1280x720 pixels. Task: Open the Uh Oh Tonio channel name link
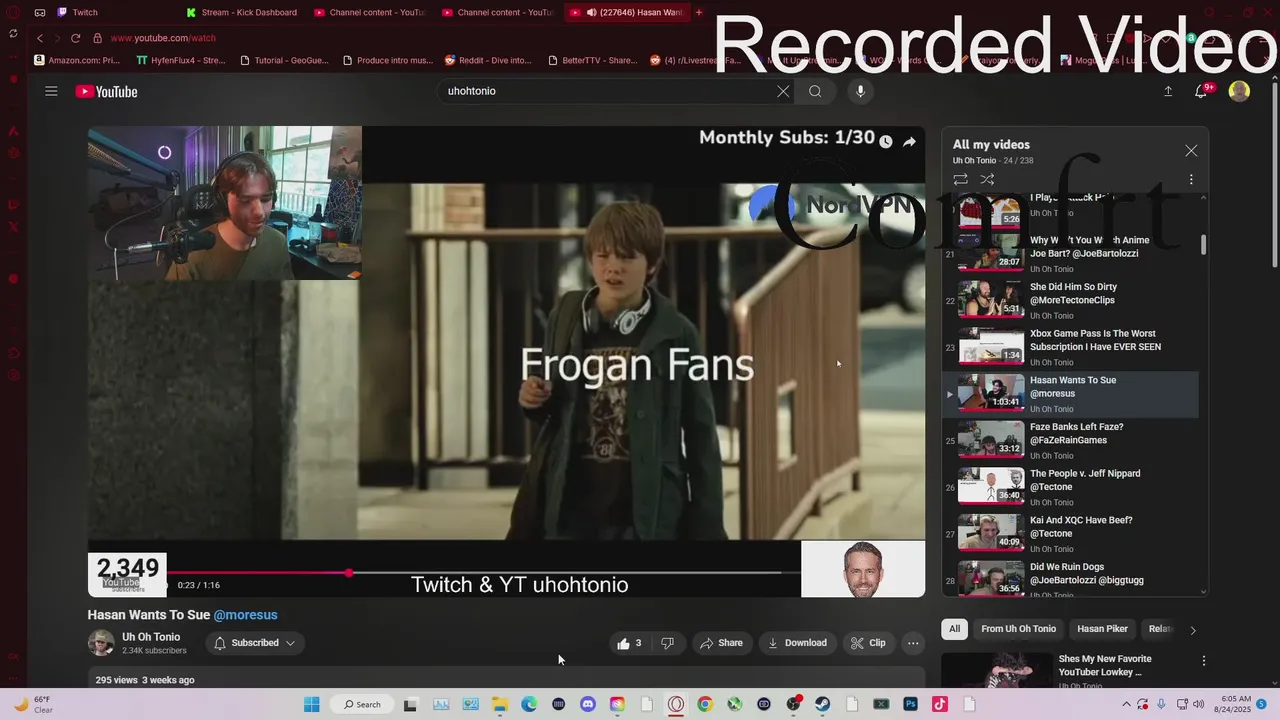151,637
